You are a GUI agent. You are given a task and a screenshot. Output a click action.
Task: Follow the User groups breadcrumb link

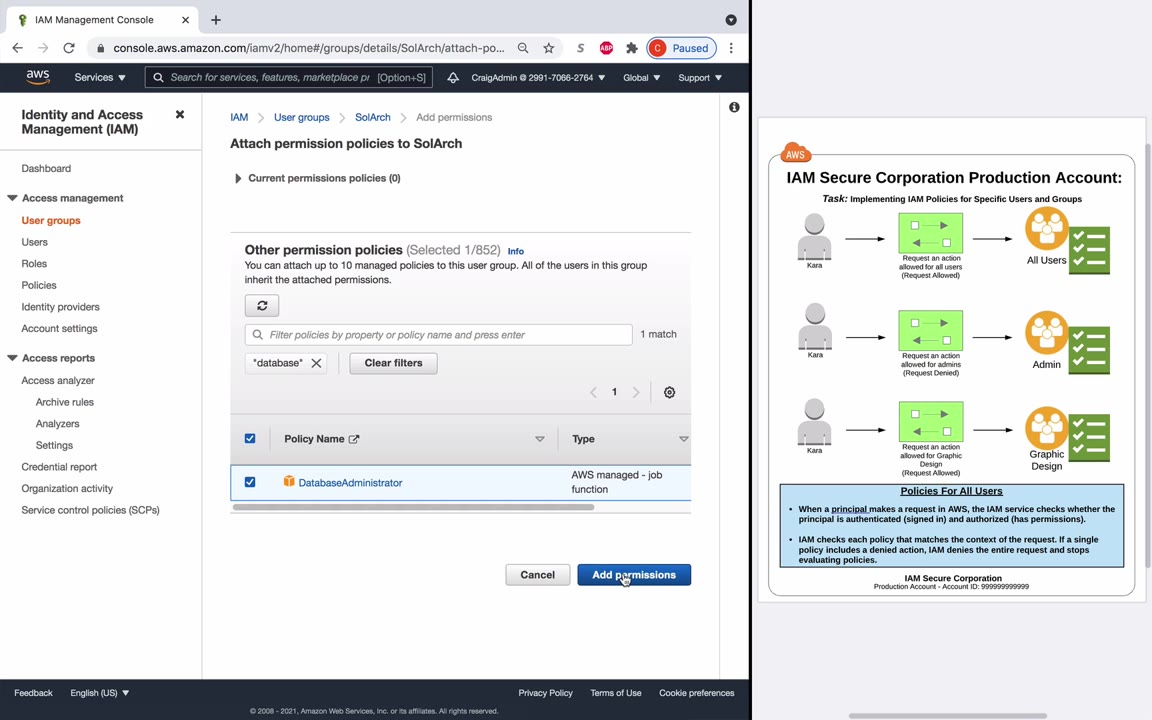click(302, 117)
